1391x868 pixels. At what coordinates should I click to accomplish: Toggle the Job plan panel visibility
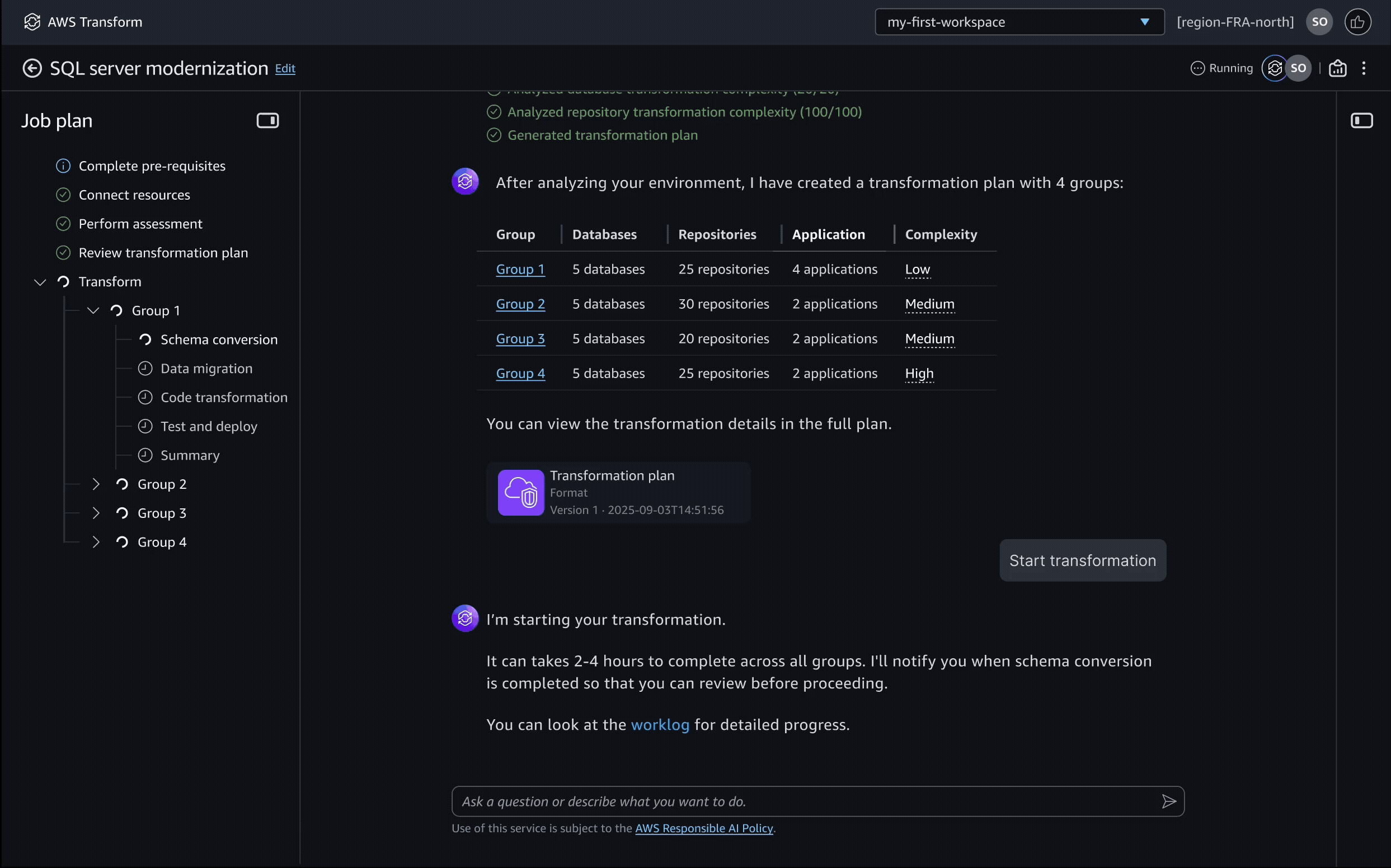pos(267,121)
